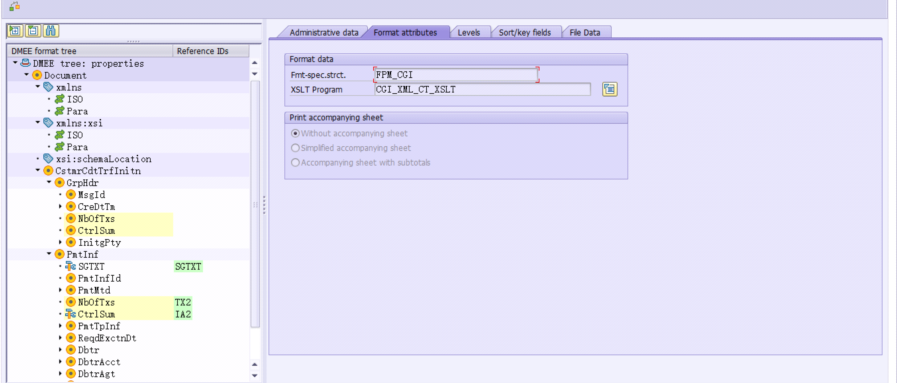
Task: Collapse the GrpHdr node arrow
Action: [49, 182]
